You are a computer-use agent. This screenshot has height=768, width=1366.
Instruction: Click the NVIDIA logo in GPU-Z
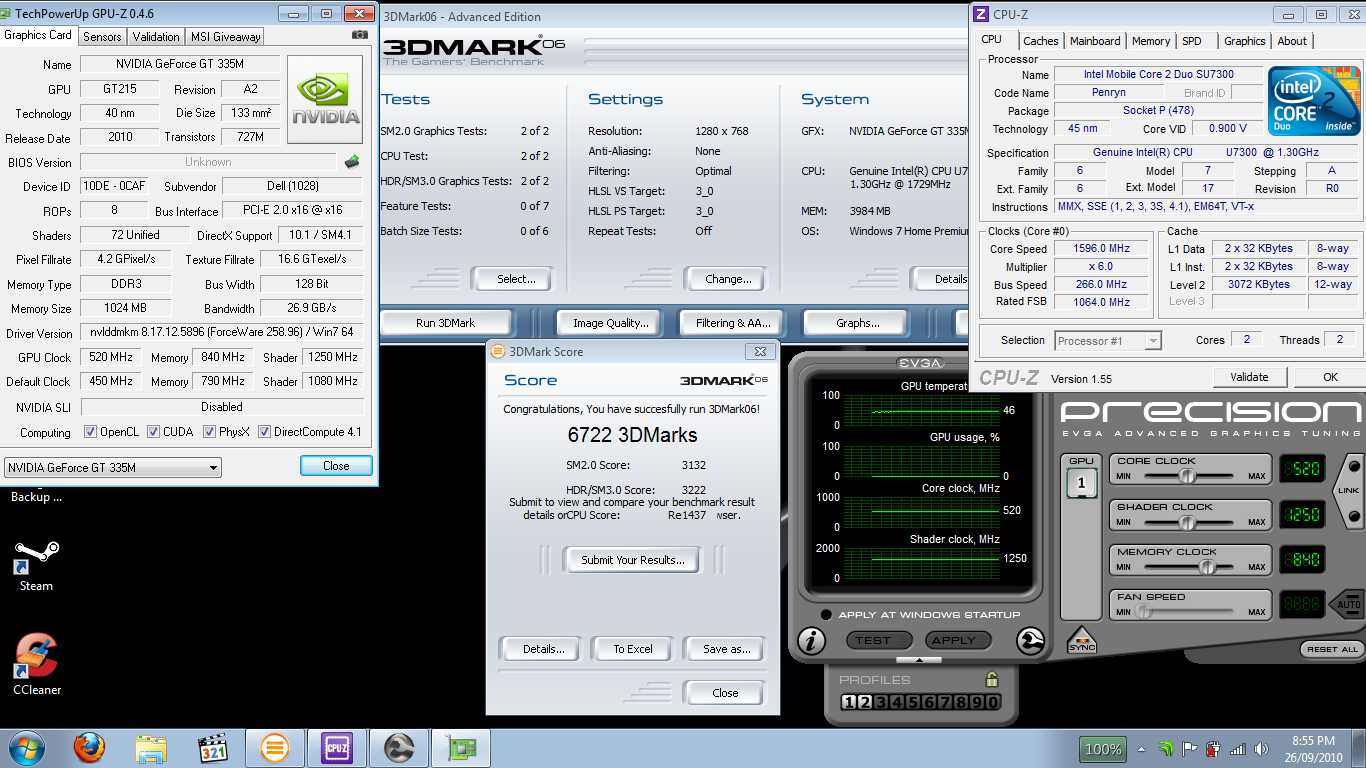tap(325, 99)
